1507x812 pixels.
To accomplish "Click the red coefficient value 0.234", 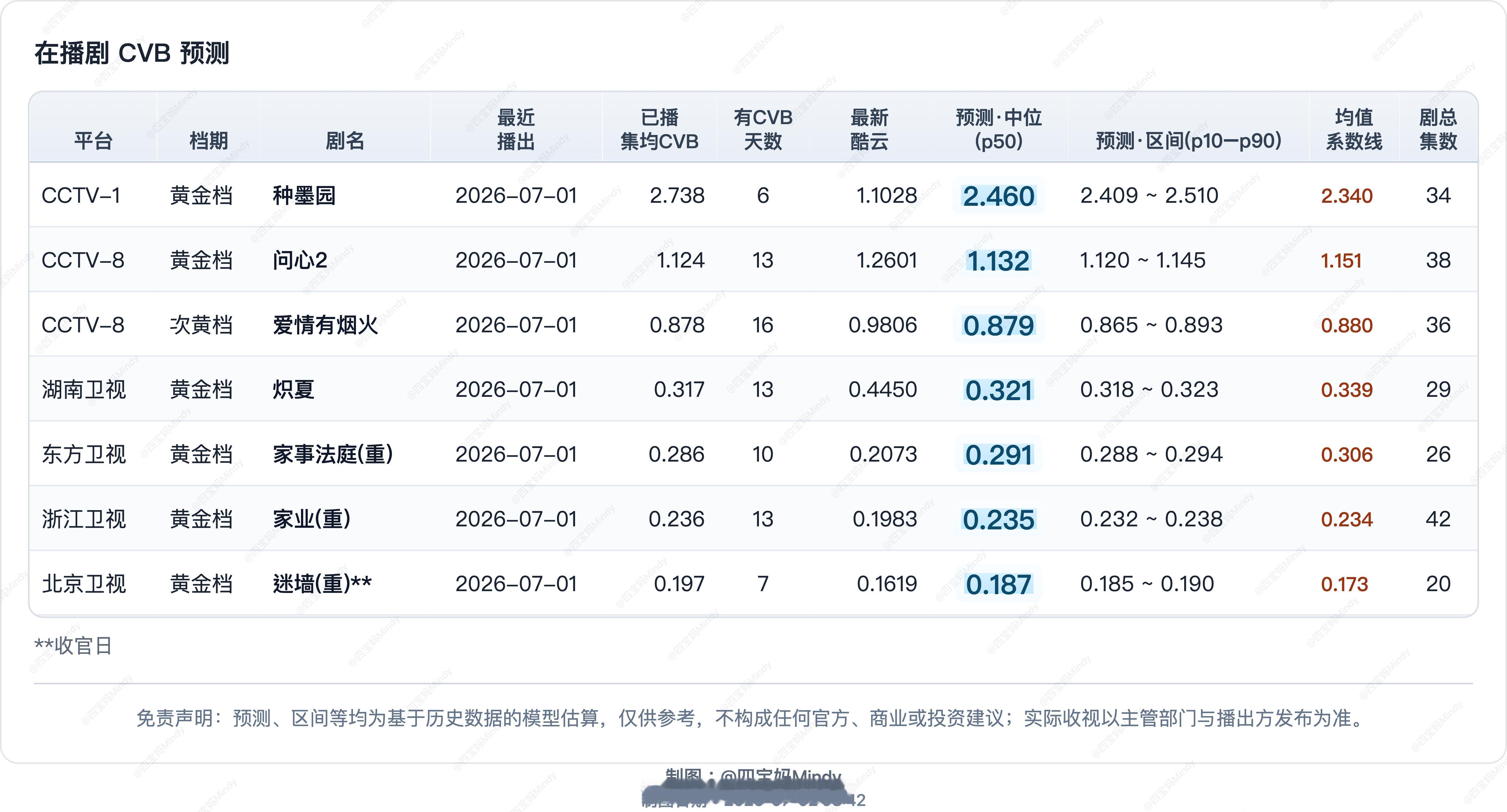I will (1347, 519).
